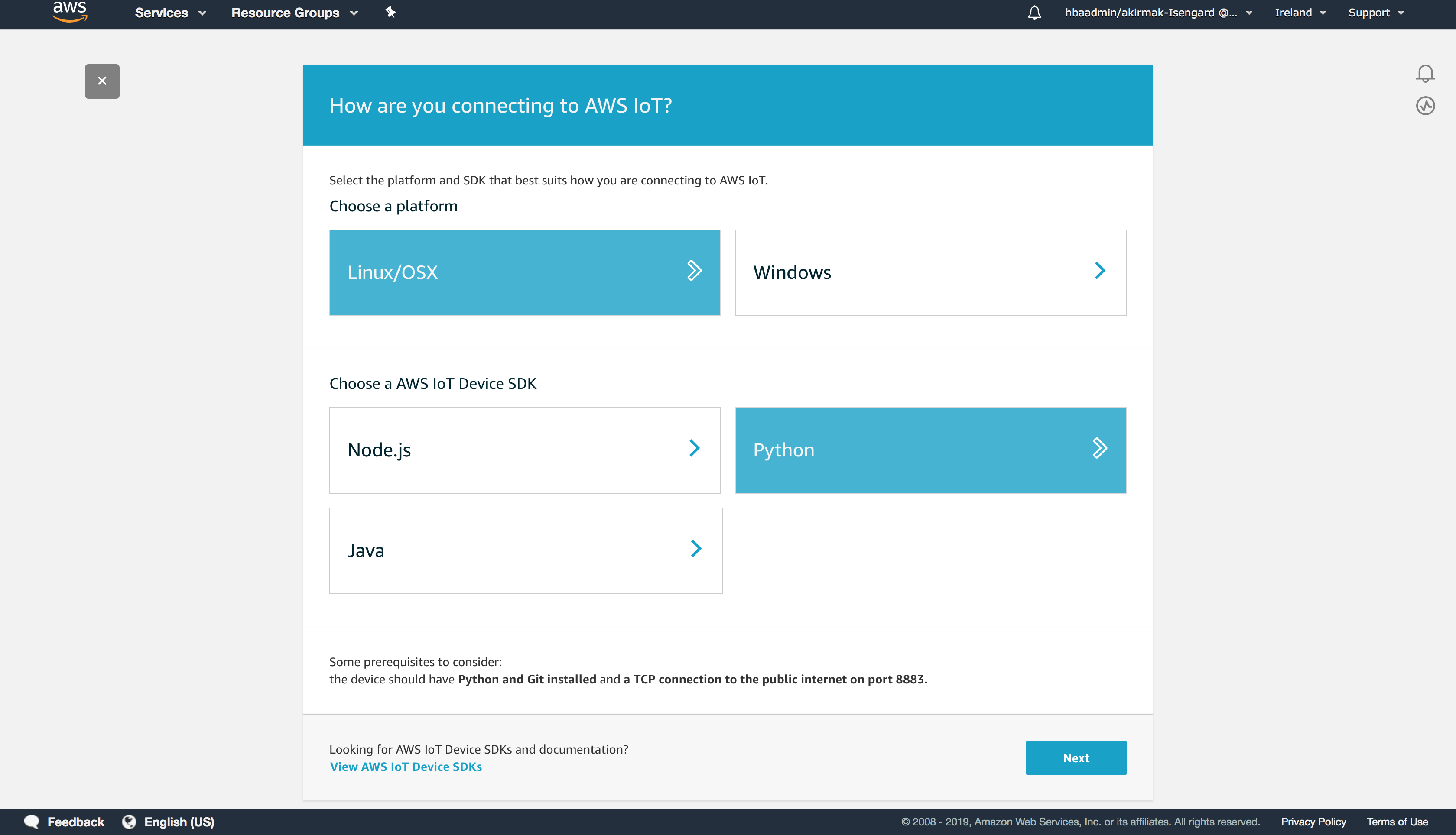Open the Ireland region selector

click(x=1300, y=13)
